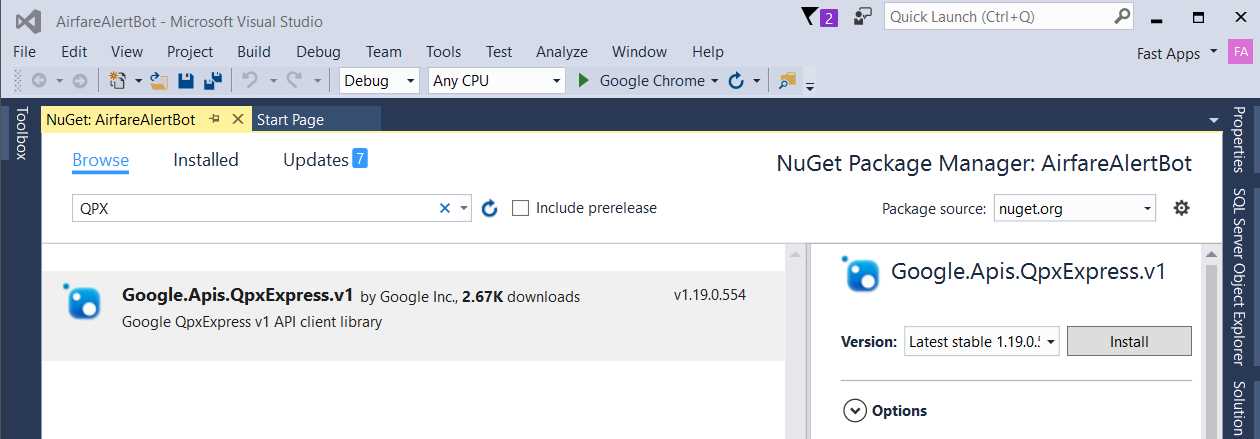This screenshot has width=1260, height=439.
Task: Open NuGet settings gear icon
Action: 1181,208
